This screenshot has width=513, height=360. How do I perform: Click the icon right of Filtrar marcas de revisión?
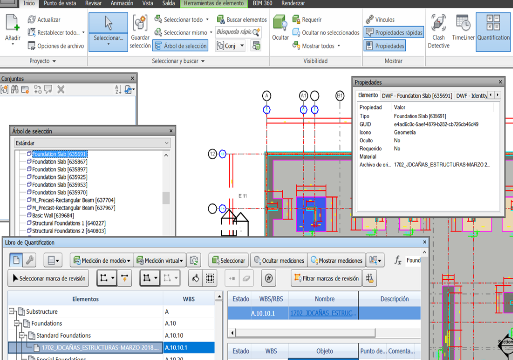pos(369,278)
